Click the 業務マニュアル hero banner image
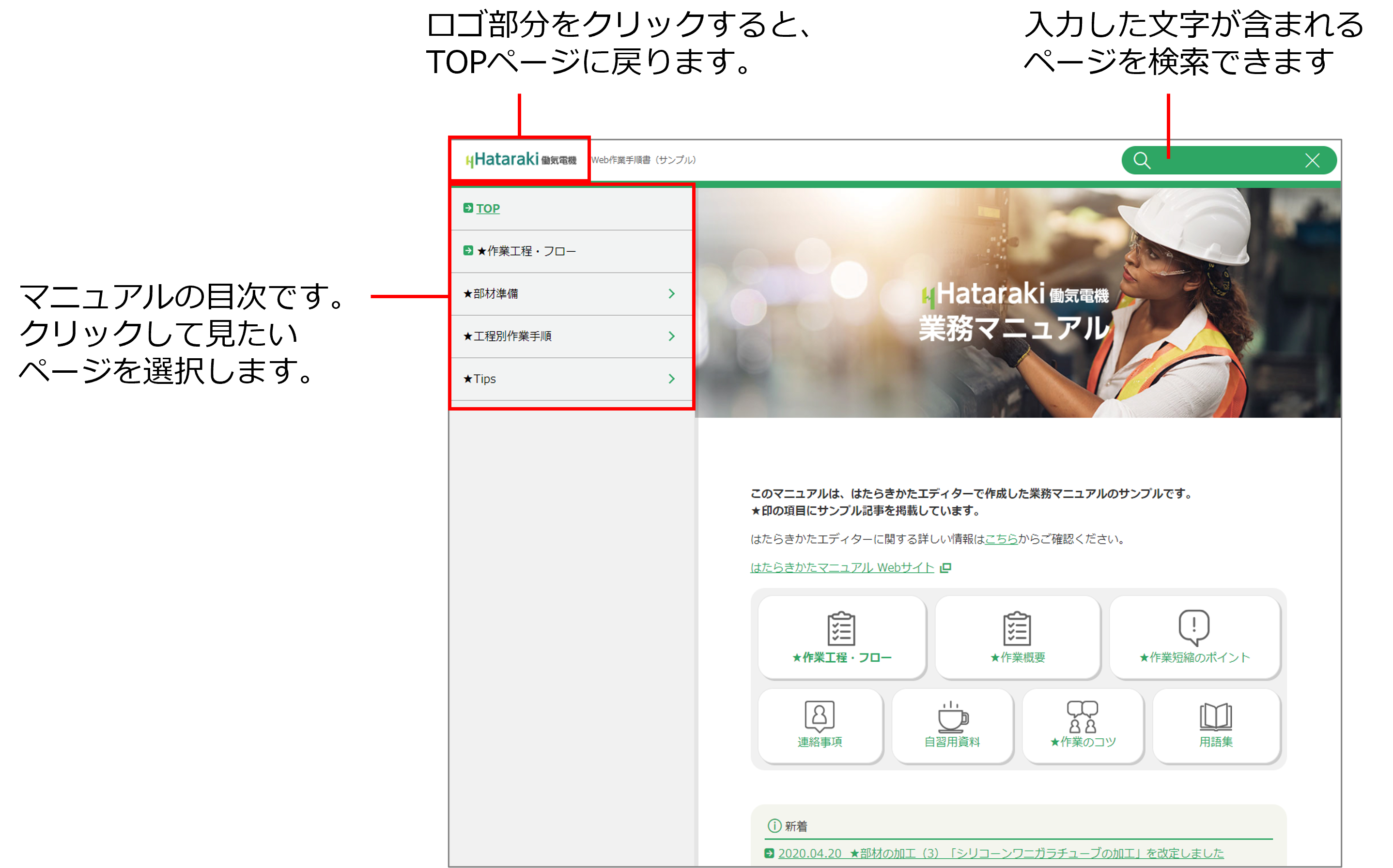 click(x=1018, y=303)
